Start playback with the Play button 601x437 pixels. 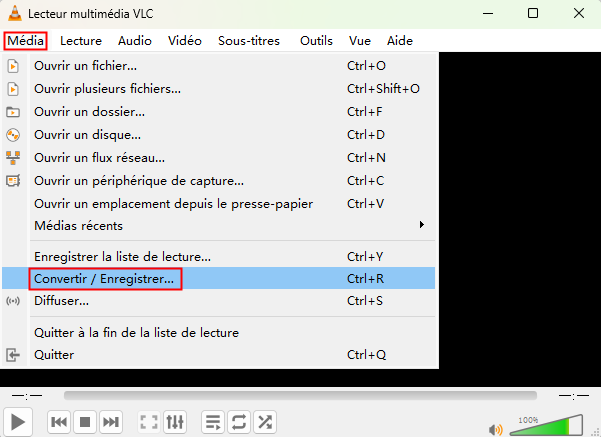(x=18, y=422)
